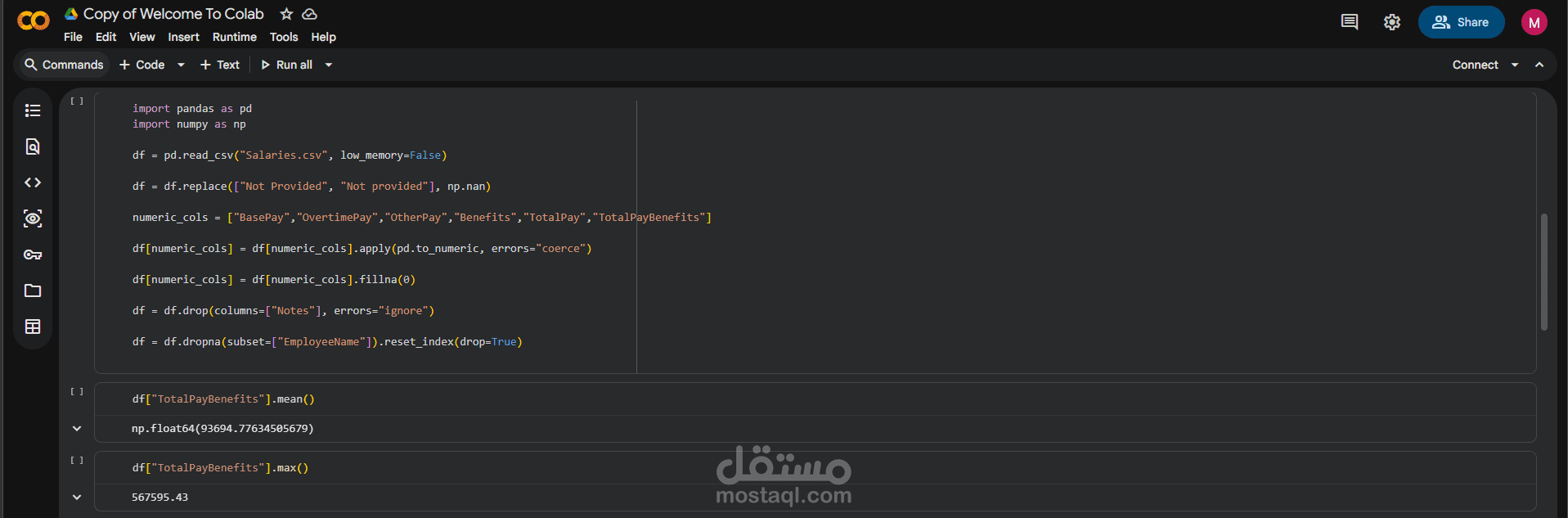Open settings with the gear icon
The height and width of the screenshot is (518, 1568).
(x=1392, y=22)
